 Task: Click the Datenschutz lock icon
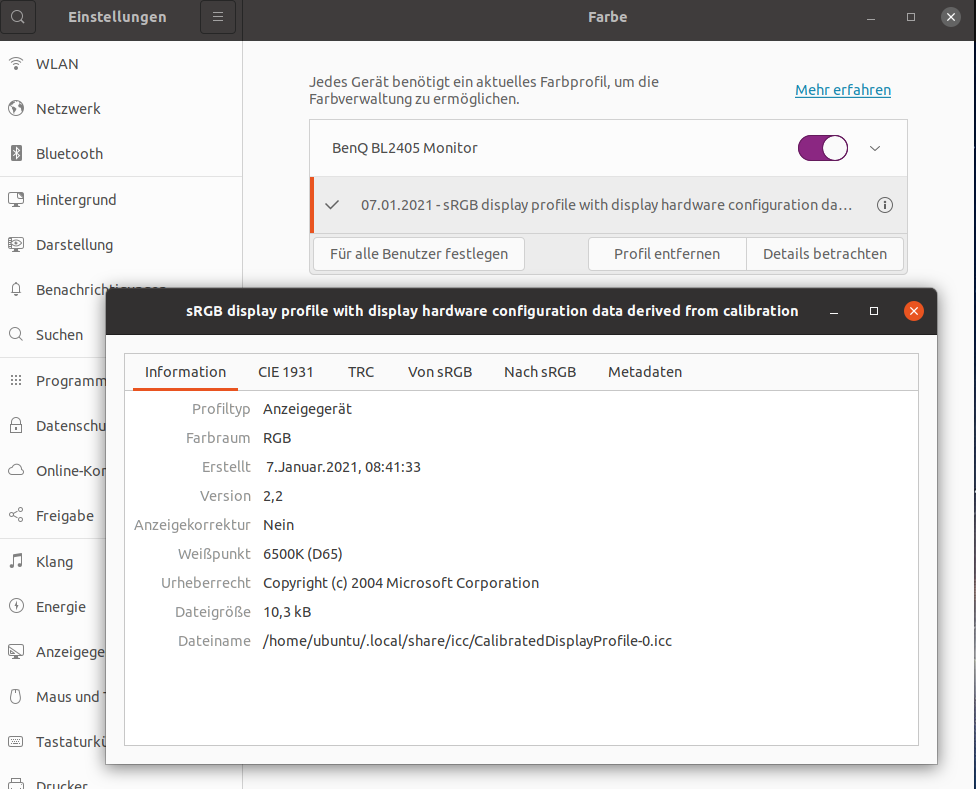(16, 426)
